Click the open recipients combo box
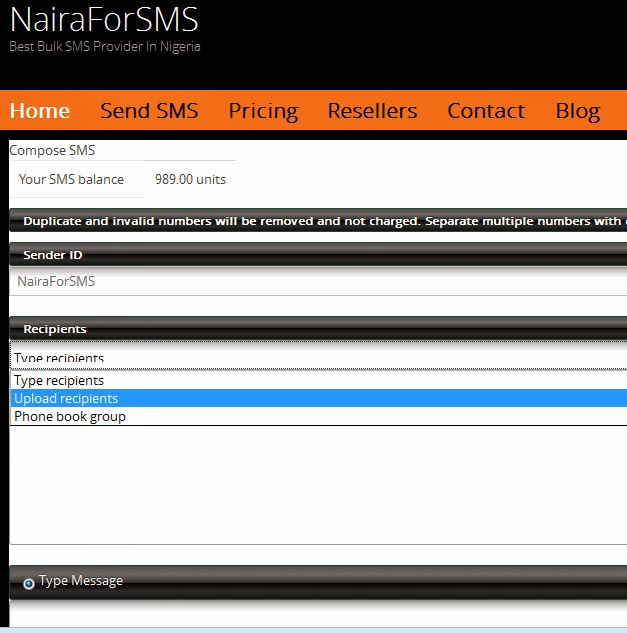This screenshot has width=627, height=633. pos(318,355)
